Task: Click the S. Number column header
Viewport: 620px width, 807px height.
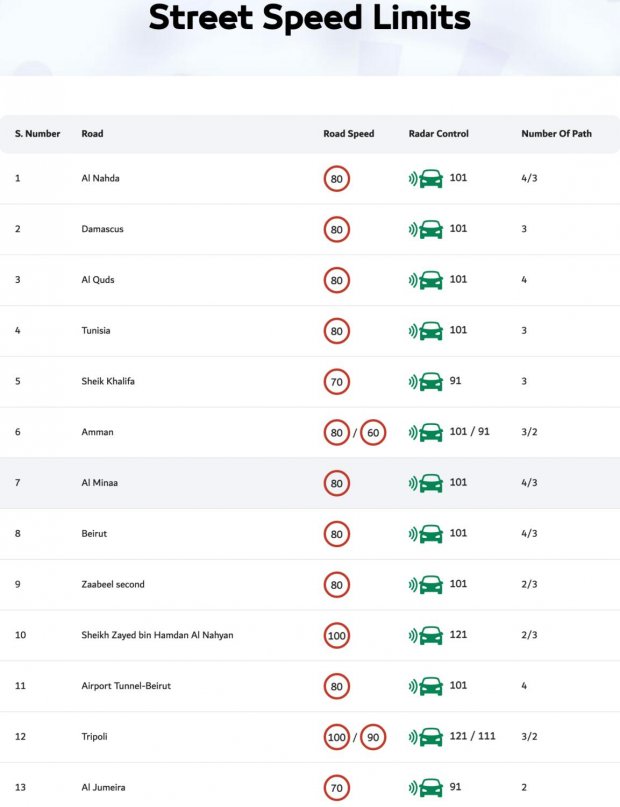Action: [x=38, y=133]
